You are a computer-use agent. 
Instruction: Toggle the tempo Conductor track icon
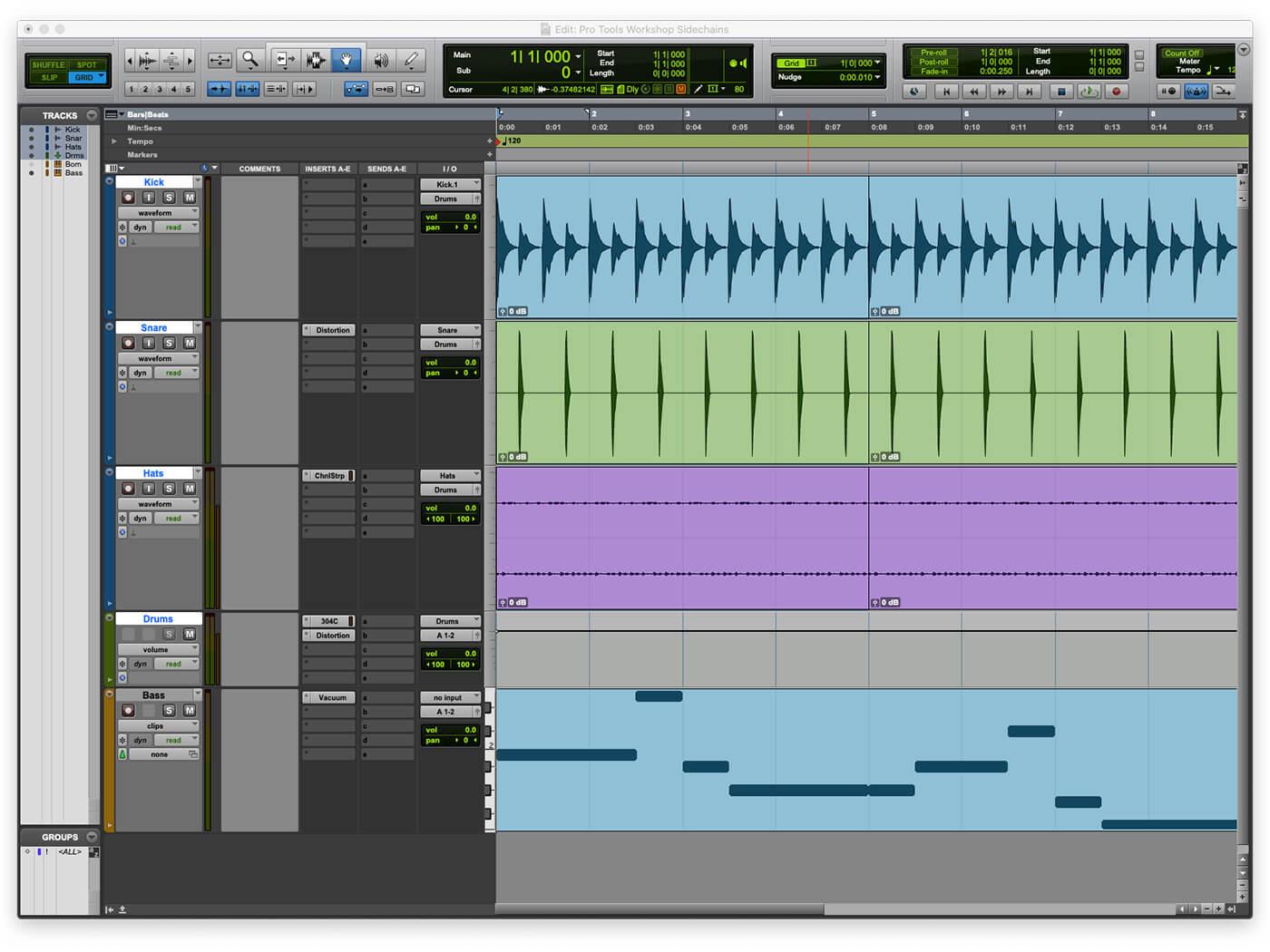(x=1224, y=91)
